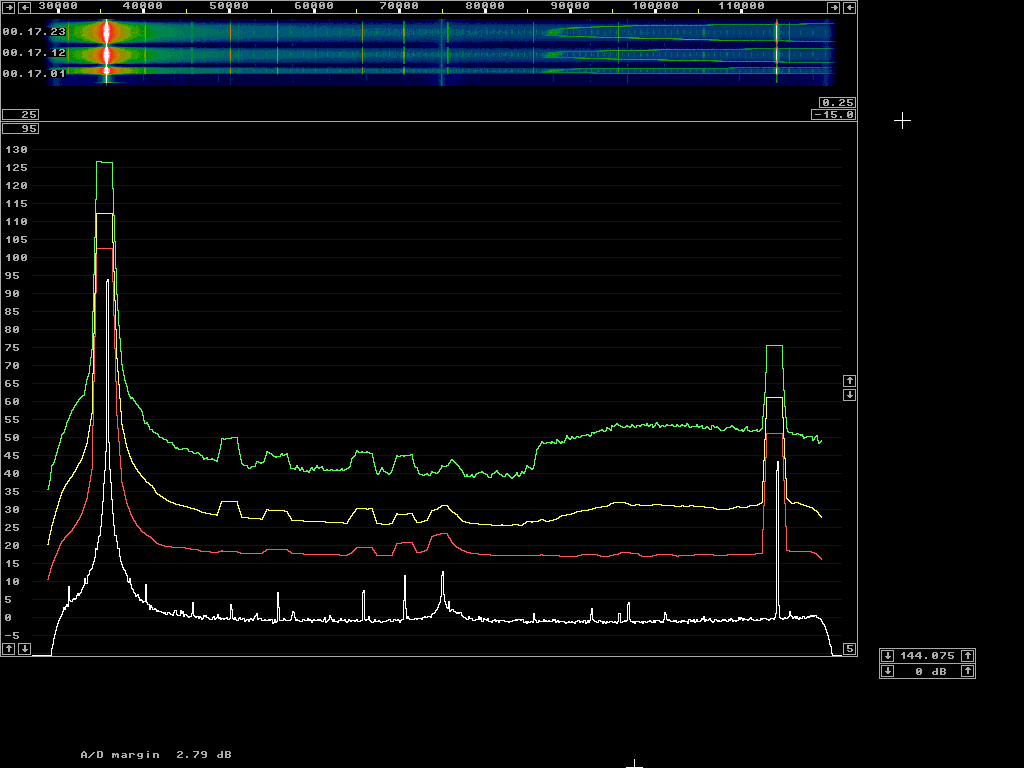
Task: Click the 130 dB scale label
Action: [17, 150]
